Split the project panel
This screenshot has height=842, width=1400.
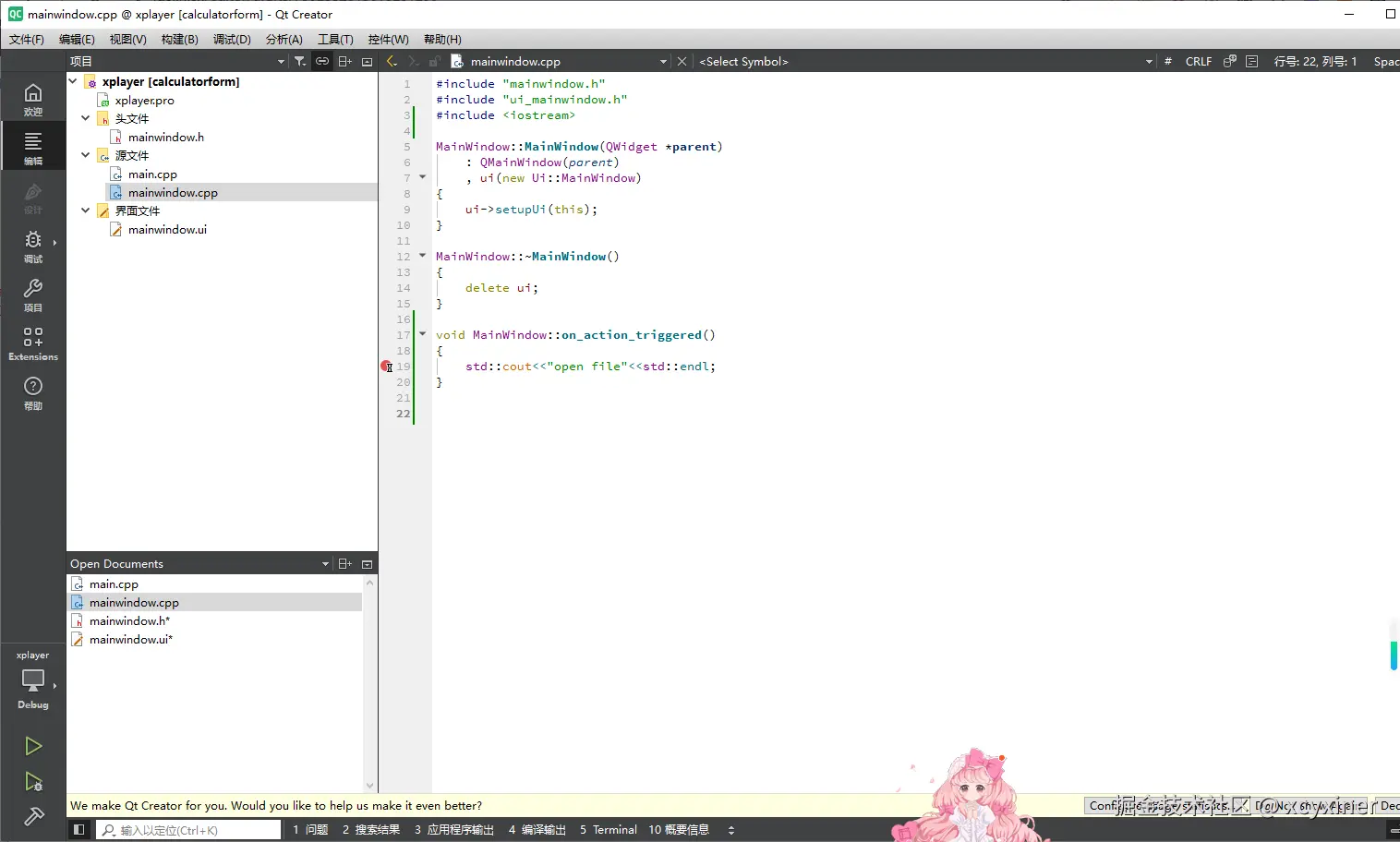(344, 61)
